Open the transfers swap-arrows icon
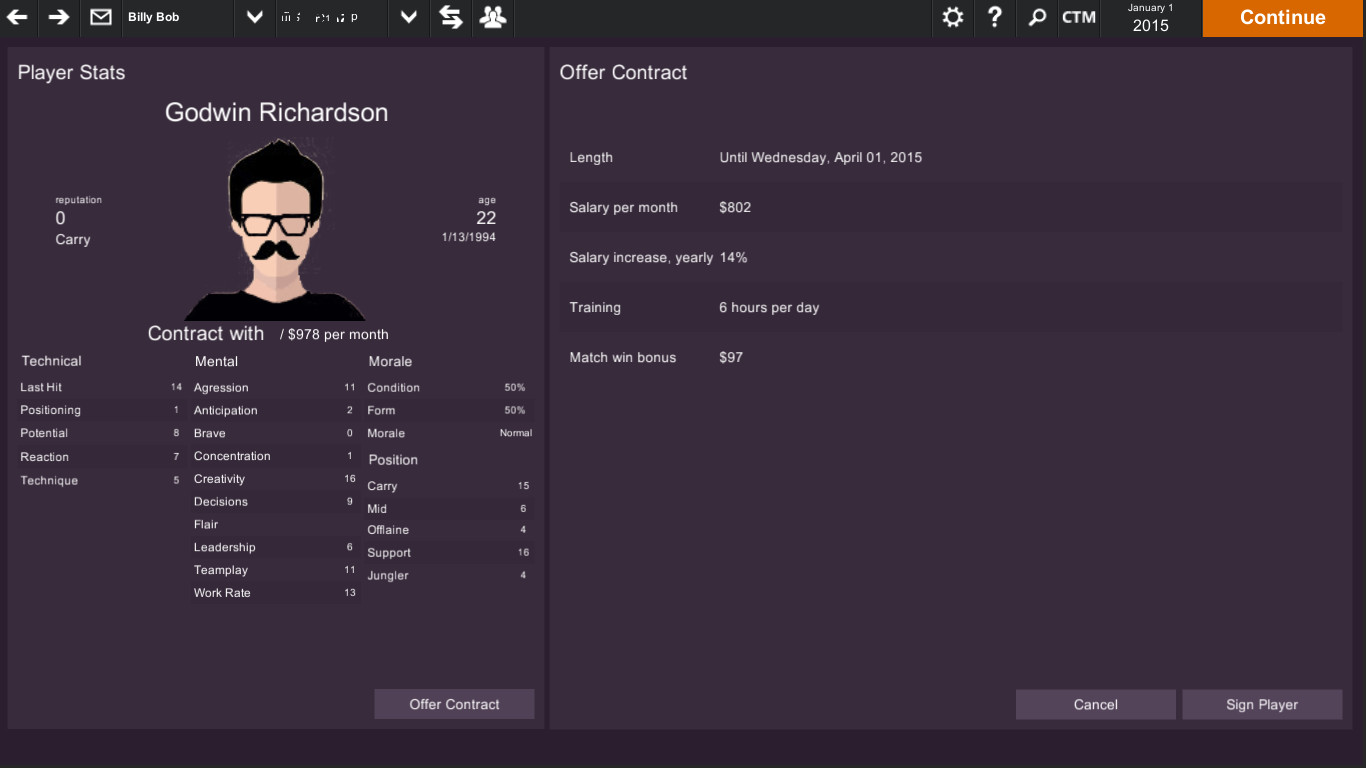1366x768 pixels. (450, 17)
